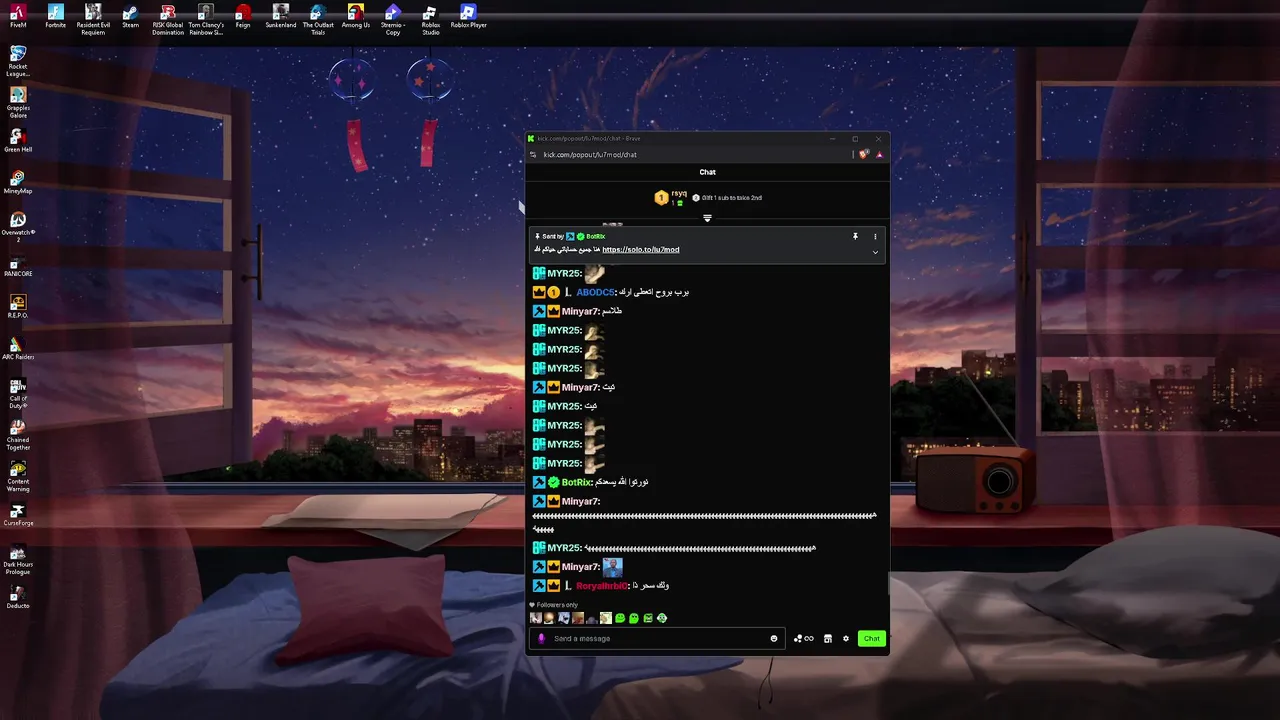Click the chat window scrollbar
Image resolution: width=1280 pixels, height=720 pixels.
click(888, 585)
